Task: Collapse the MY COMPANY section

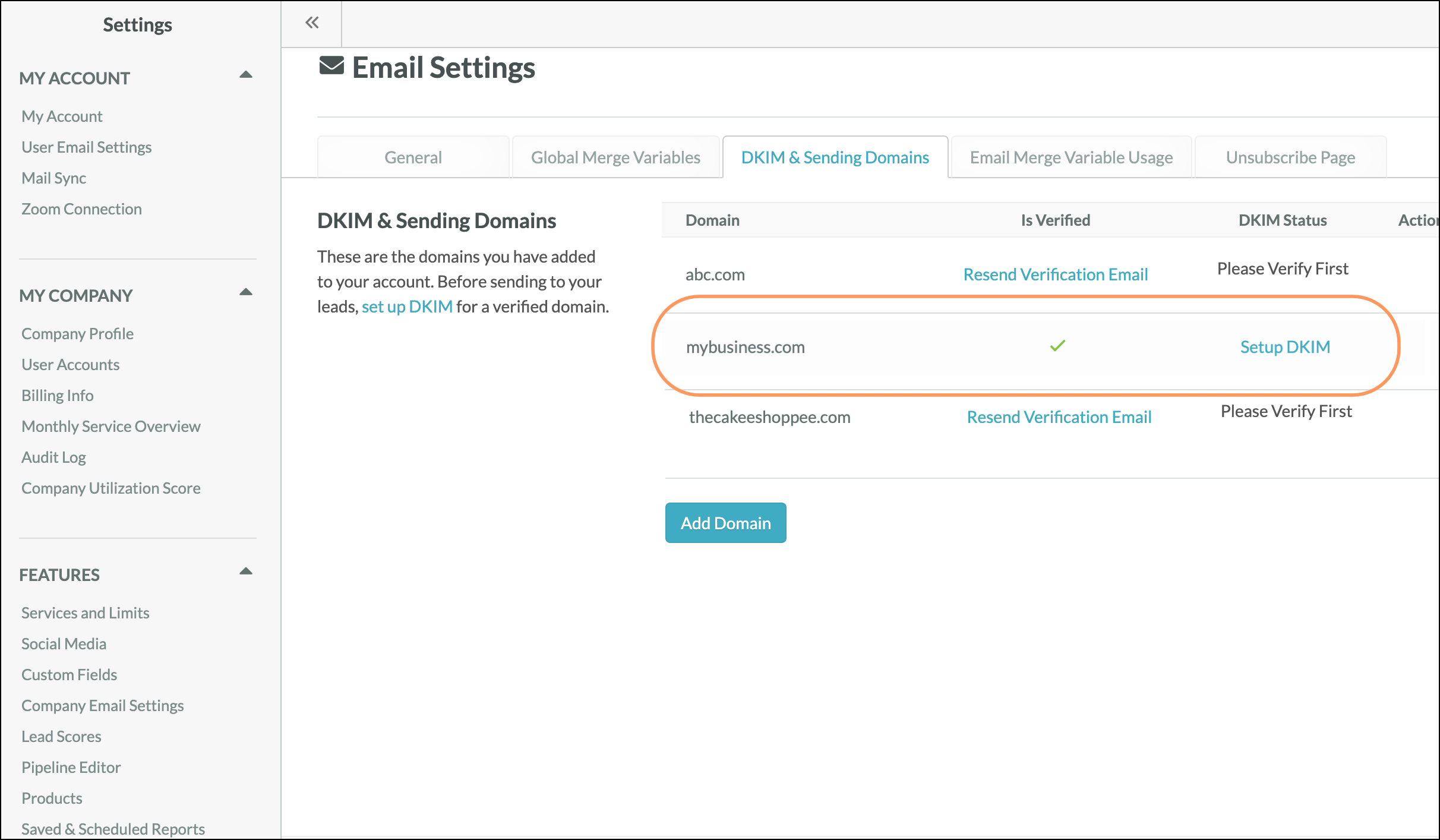Action: [x=246, y=292]
